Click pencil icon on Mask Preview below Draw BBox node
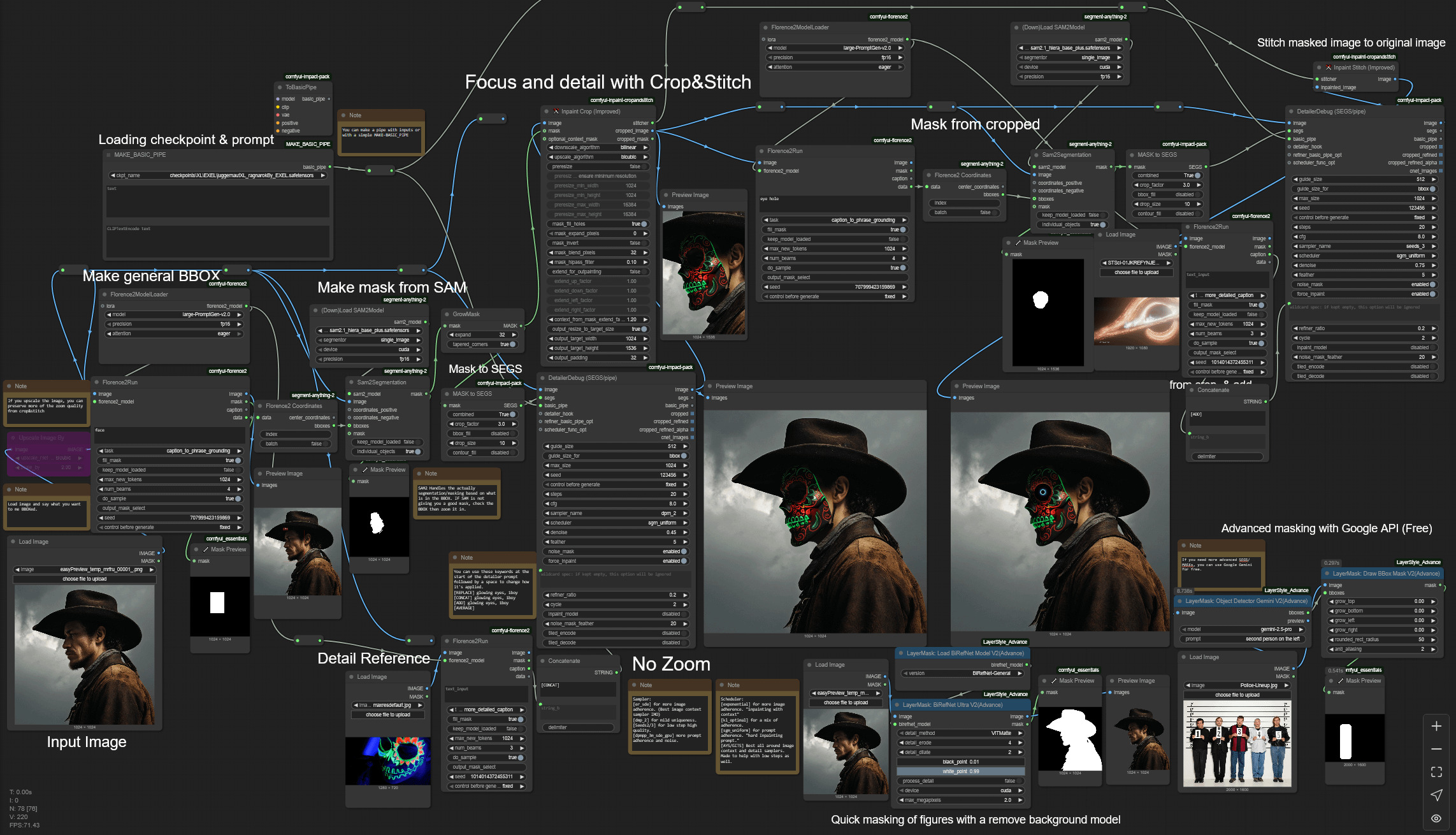Image resolution: width=1456 pixels, height=835 pixels. coord(1340,681)
